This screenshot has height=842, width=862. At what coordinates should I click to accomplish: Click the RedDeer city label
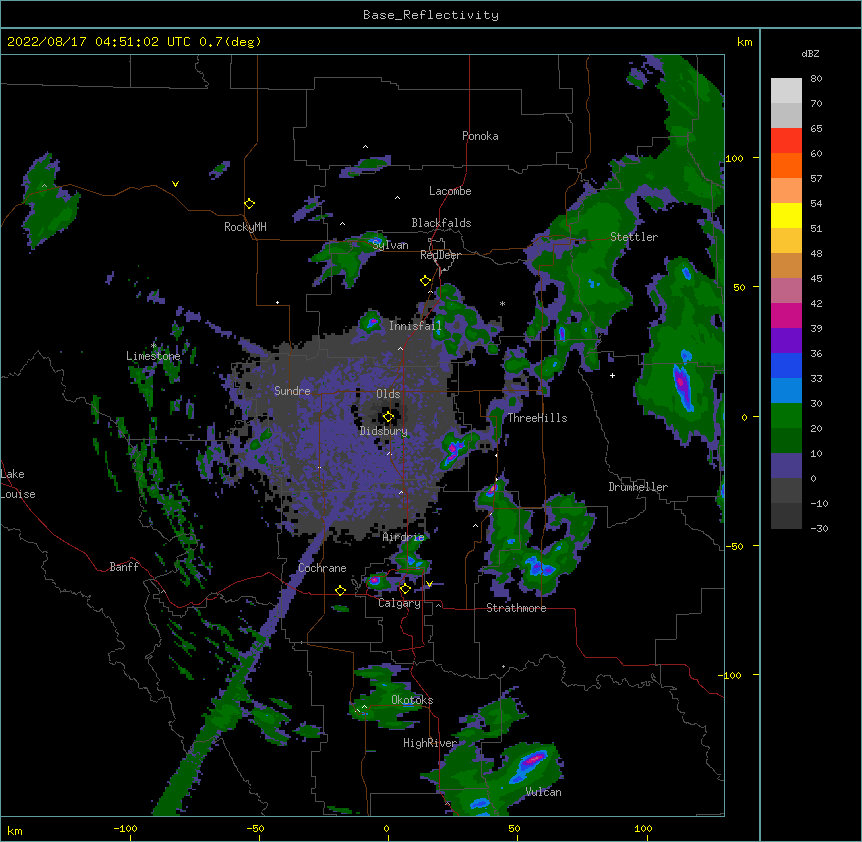[440, 255]
